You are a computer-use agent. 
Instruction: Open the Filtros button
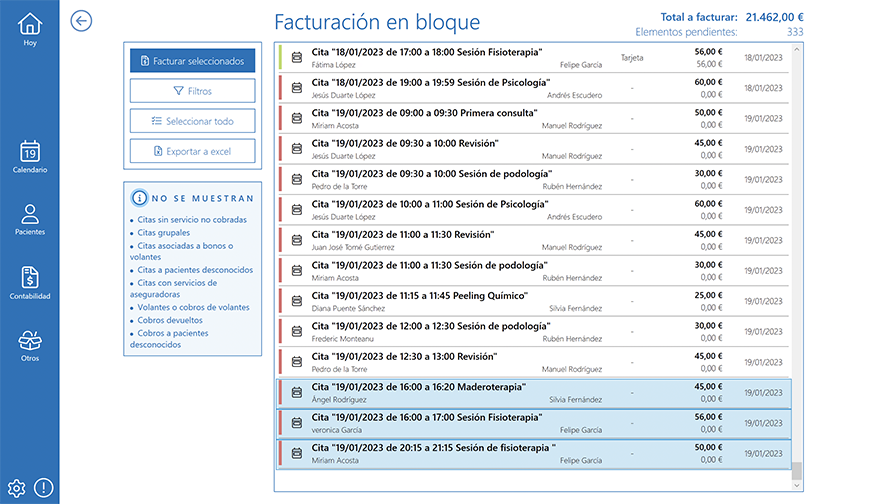point(193,91)
